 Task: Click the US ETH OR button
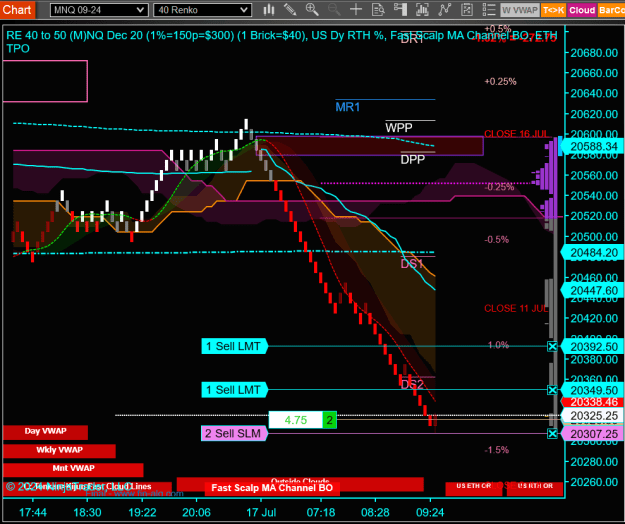coord(474,489)
